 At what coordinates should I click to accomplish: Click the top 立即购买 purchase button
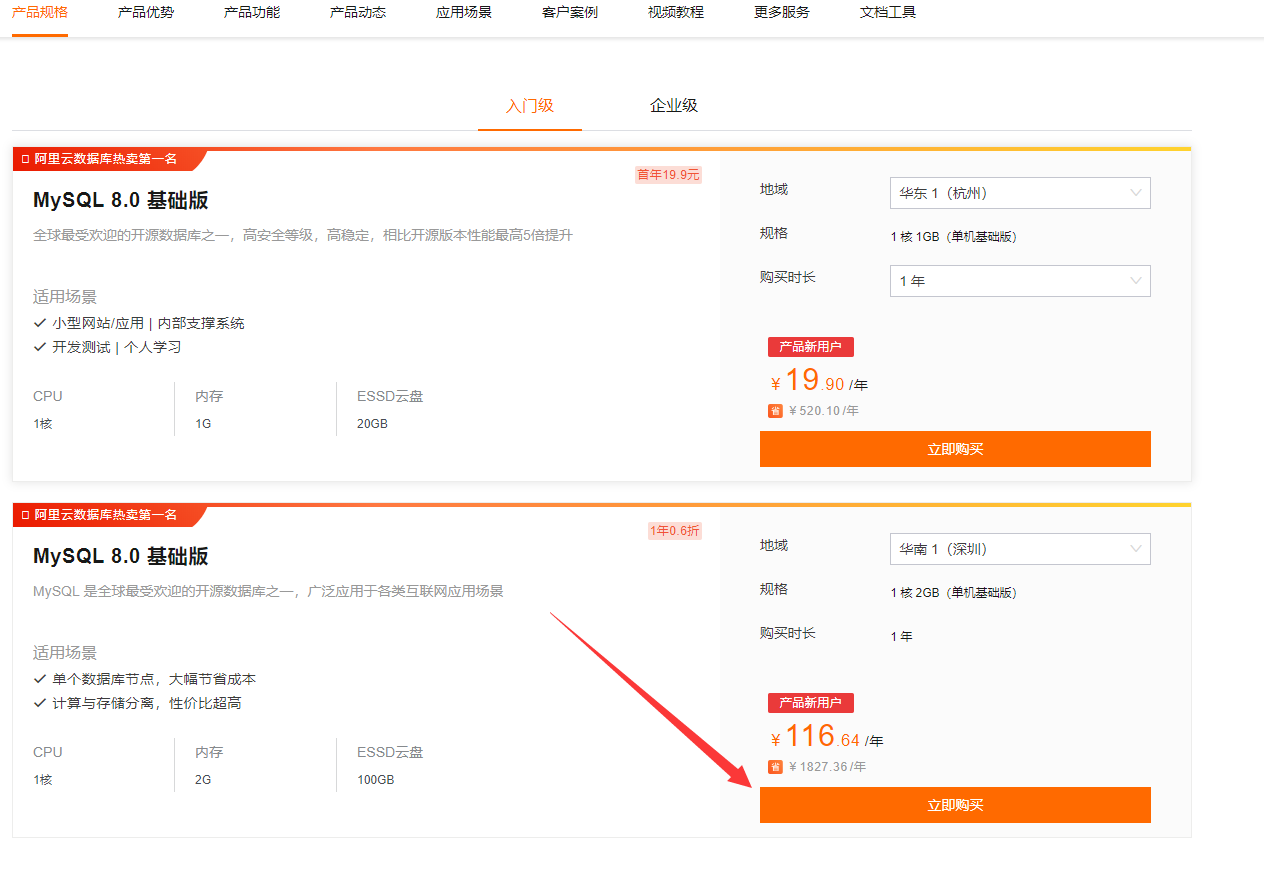(x=954, y=448)
